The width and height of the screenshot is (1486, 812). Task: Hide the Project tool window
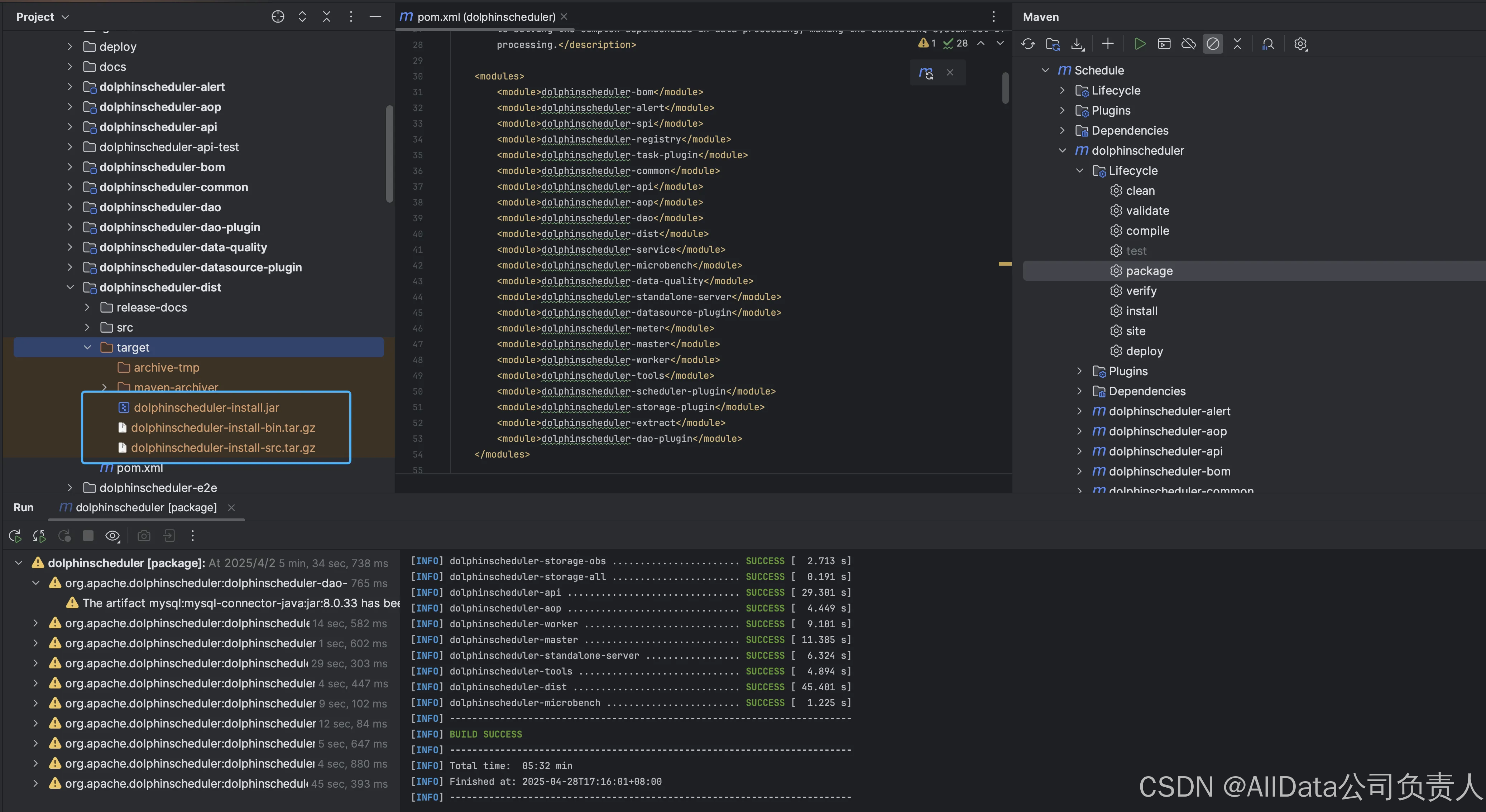(x=375, y=17)
